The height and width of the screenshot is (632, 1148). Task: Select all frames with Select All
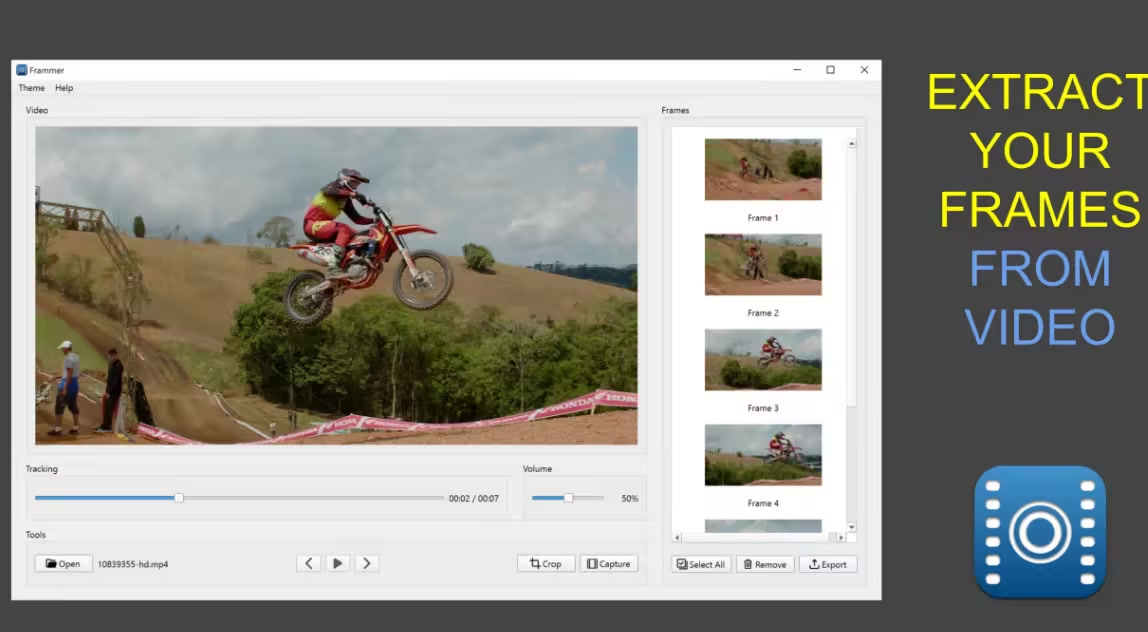(x=701, y=565)
